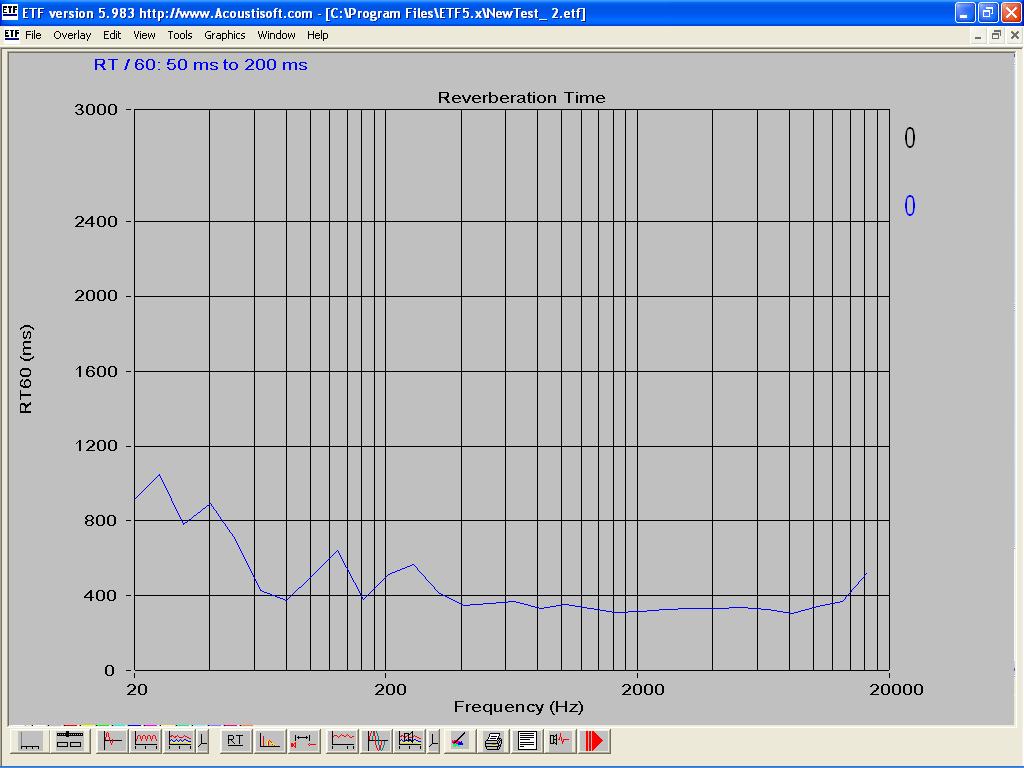The height and width of the screenshot is (768, 1024).
Task: Click the ETF document icon in the menu bar
Action: tap(11, 35)
